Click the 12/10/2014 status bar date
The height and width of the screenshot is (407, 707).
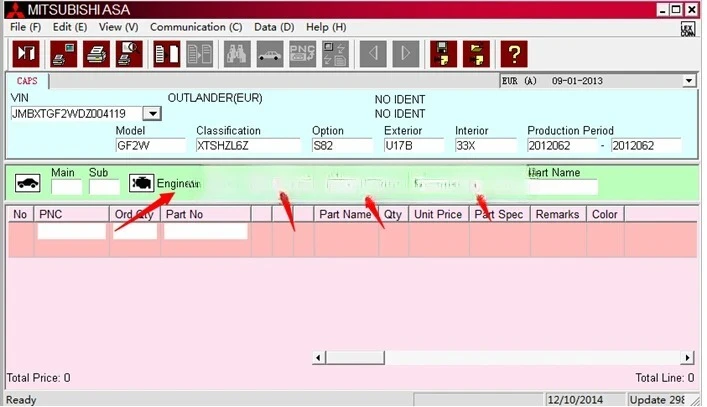(x=575, y=400)
